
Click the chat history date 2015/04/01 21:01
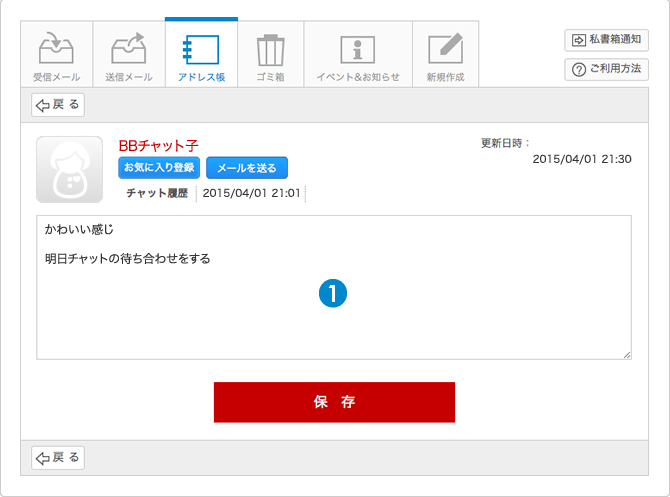(251, 193)
